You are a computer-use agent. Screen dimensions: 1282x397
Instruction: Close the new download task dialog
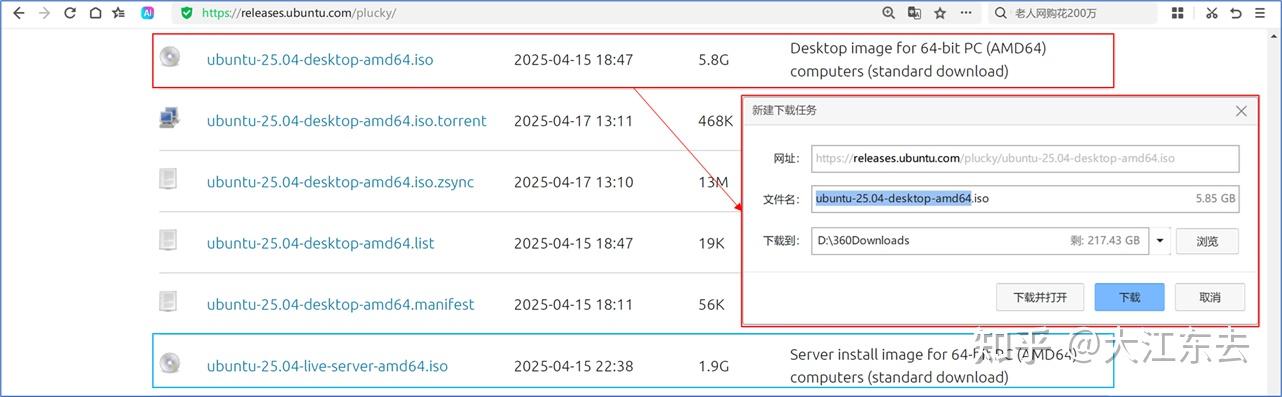pyautogui.click(x=1241, y=111)
